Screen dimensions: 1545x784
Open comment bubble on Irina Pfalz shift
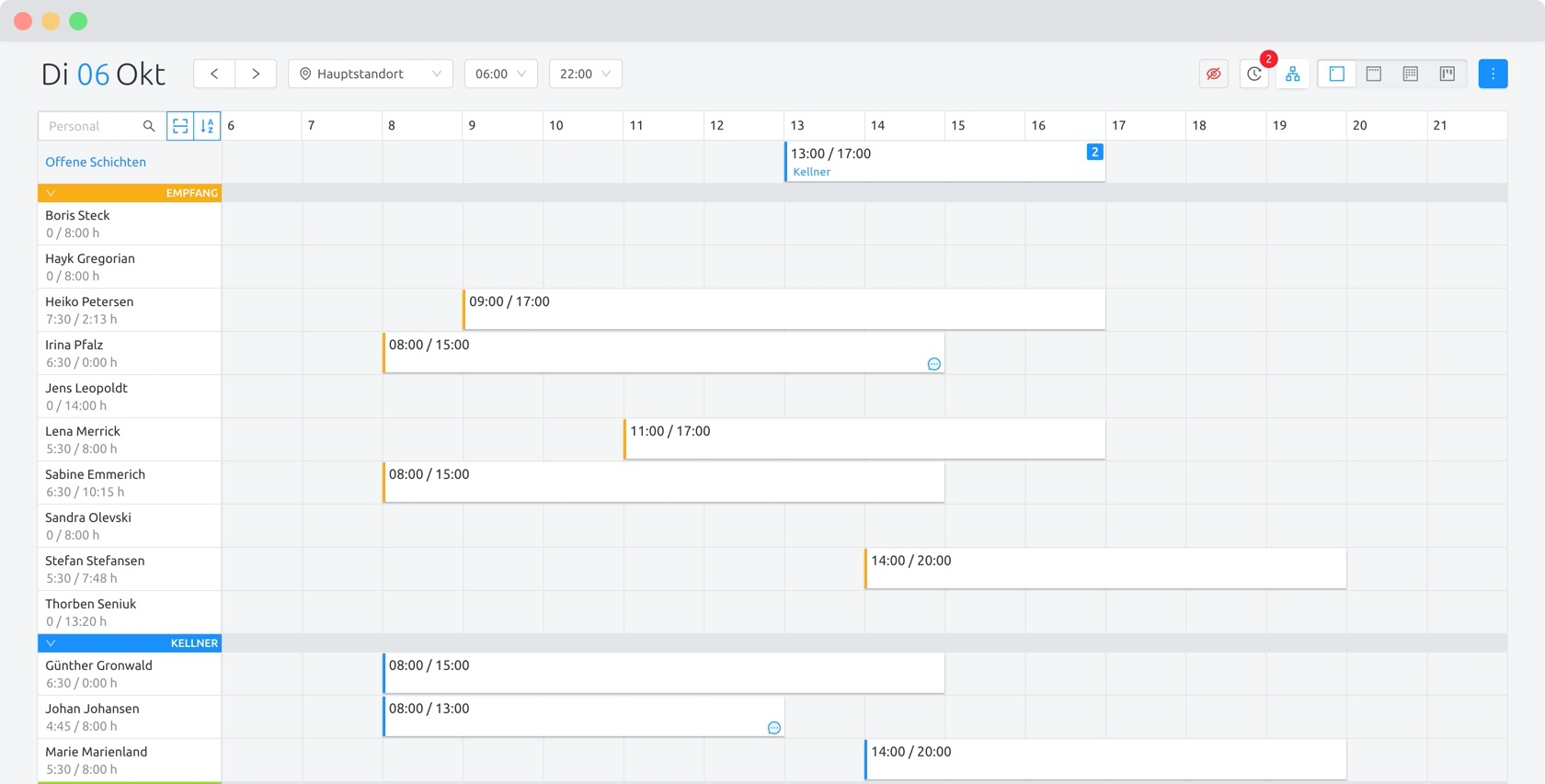(933, 364)
